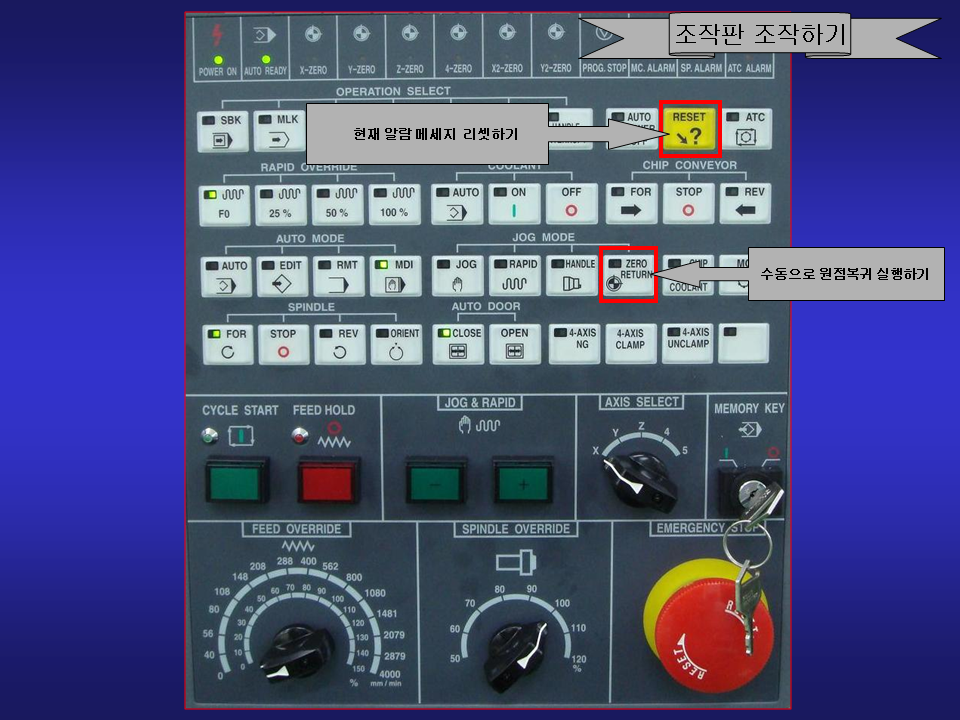Click the feed hold red indicator lamp

[x=299, y=435]
